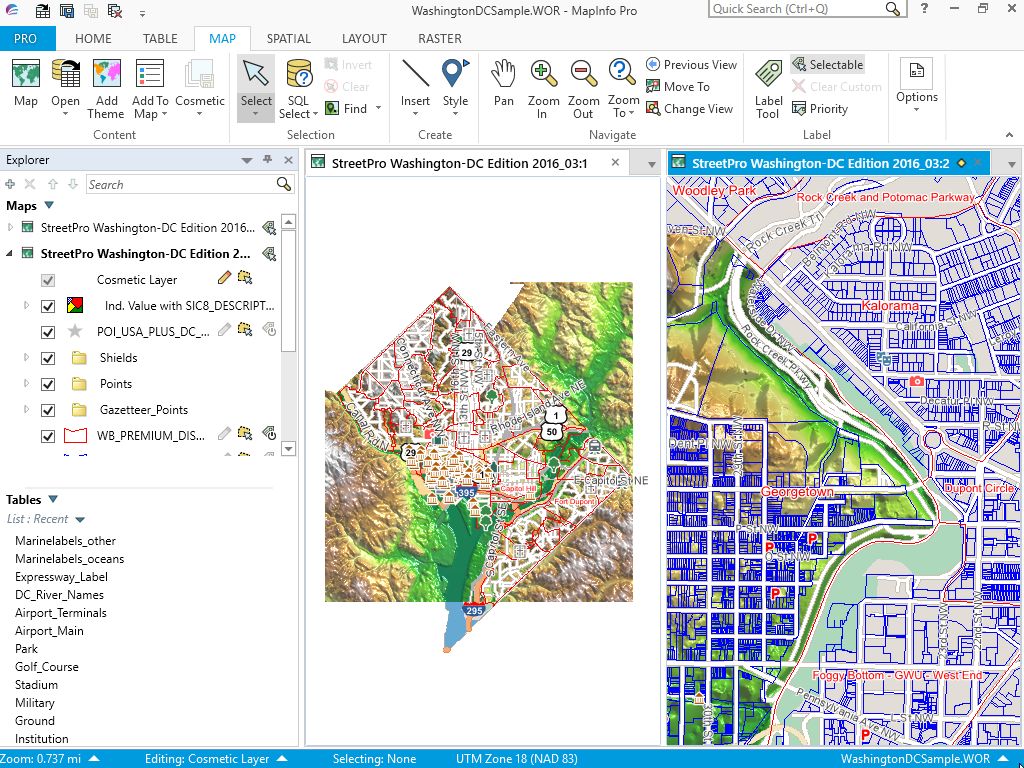Click the Style pin icon
The width and height of the screenshot is (1024, 768).
[x=455, y=82]
